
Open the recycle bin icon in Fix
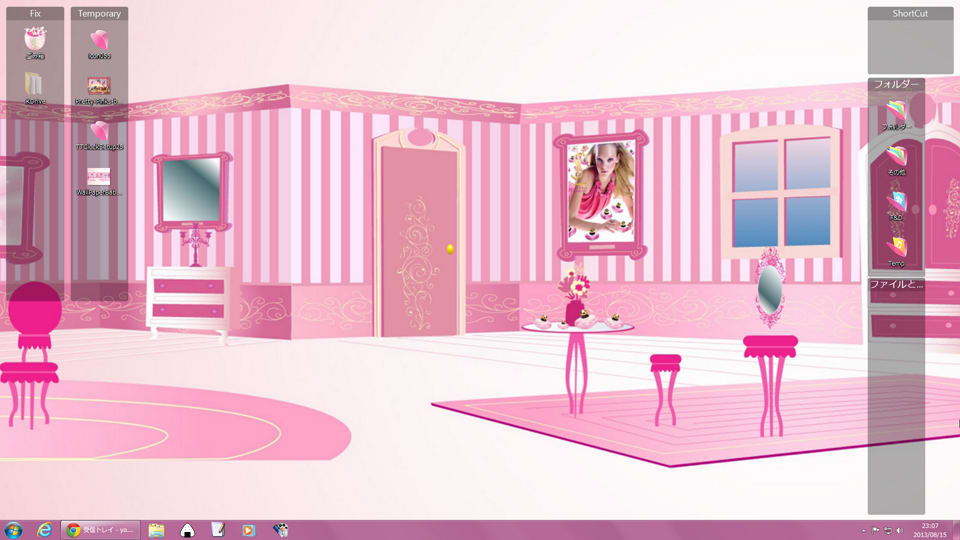(x=35, y=40)
